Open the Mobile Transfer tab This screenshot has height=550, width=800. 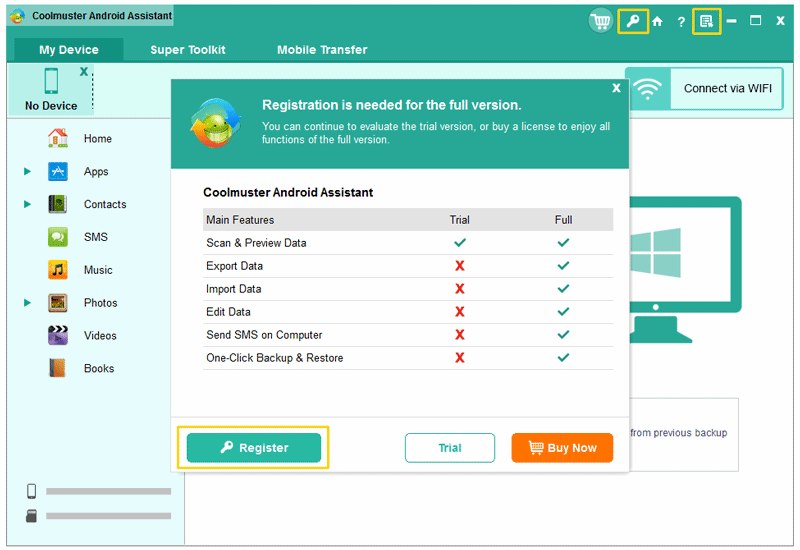pyautogui.click(x=322, y=50)
